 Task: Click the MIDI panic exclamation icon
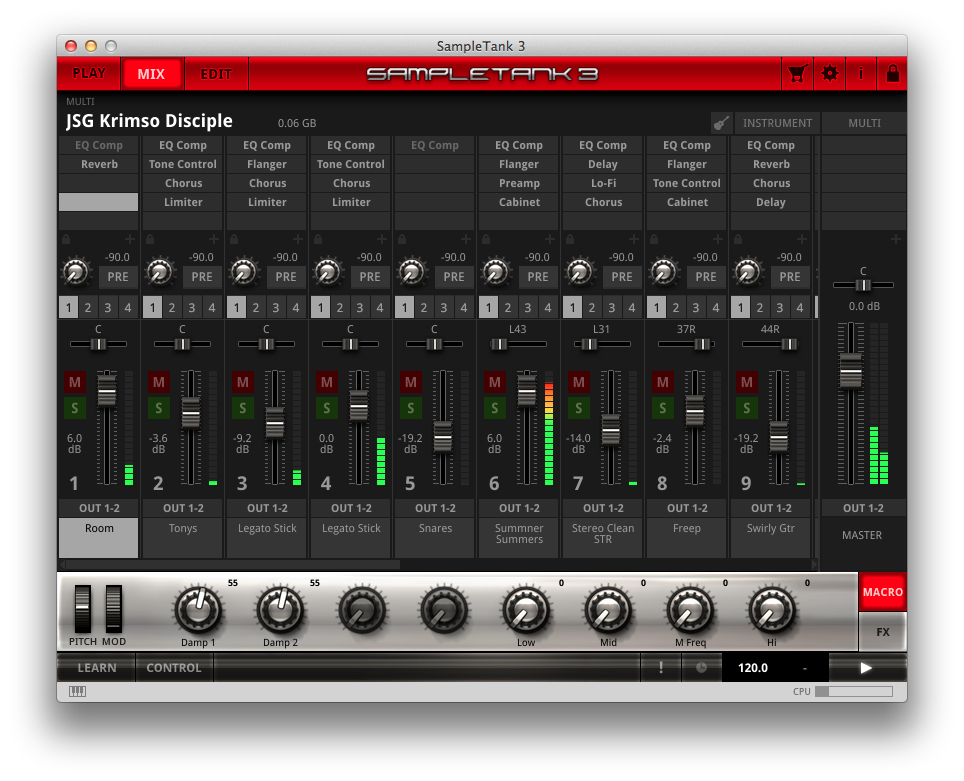[660, 667]
